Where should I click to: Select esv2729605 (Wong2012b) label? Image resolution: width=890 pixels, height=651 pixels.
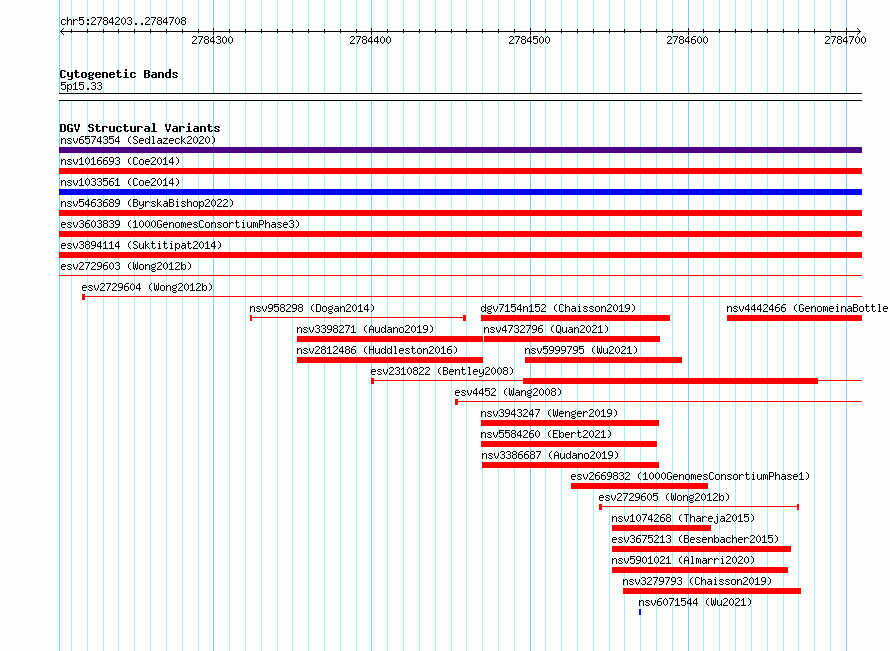[x=664, y=497]
